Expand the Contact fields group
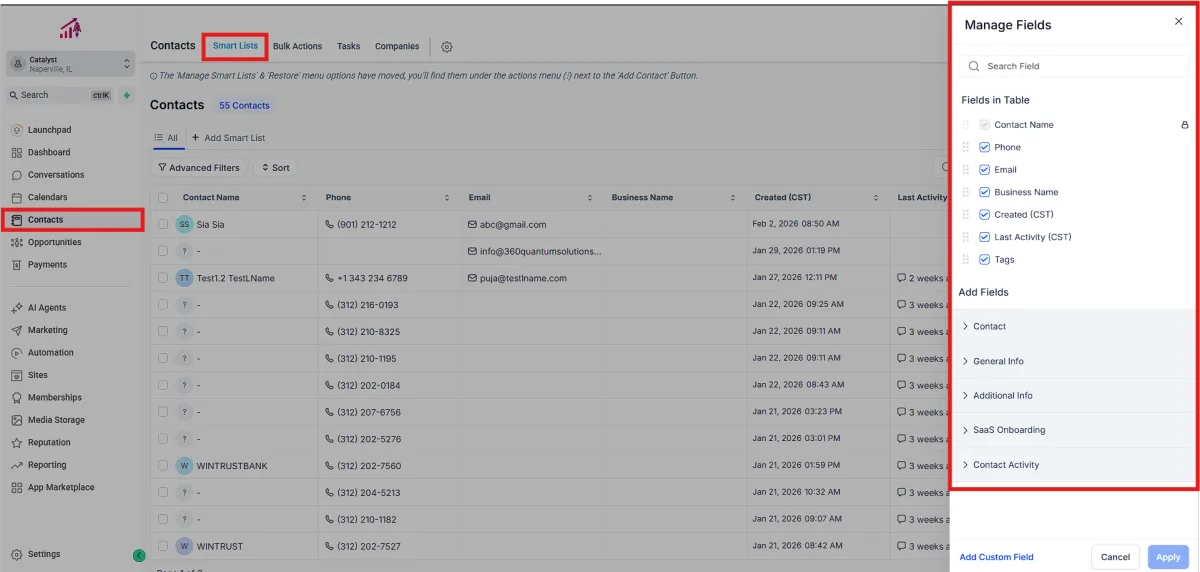Screen dimensions: 1200x572 click(1075, 327)
